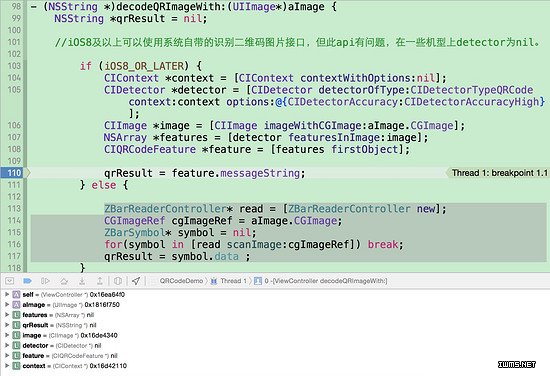This screenshot has height=376, width=550.
Task: Click CIDetectorAccuracyHigh in the options dictionary
Action: [x=471, y=102]
